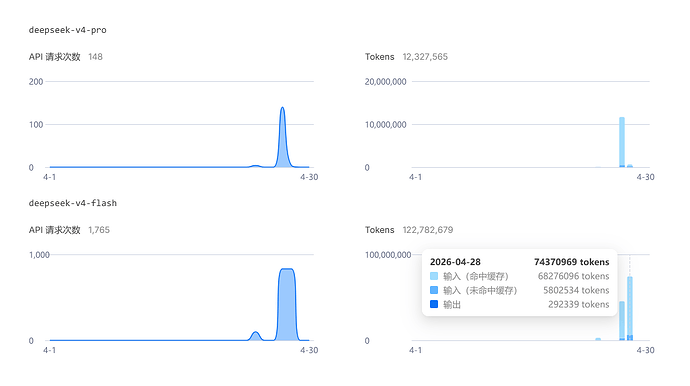690x386 pixels.
Task: Click the 10,000,000 axis label on pro tokens chart
Action: [385, 125]
